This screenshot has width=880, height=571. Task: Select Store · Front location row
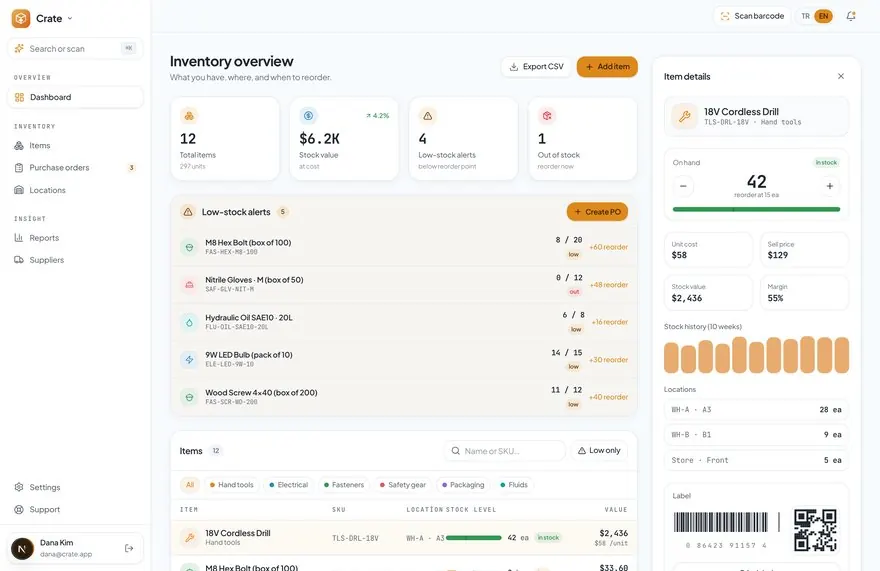[756, 460]
